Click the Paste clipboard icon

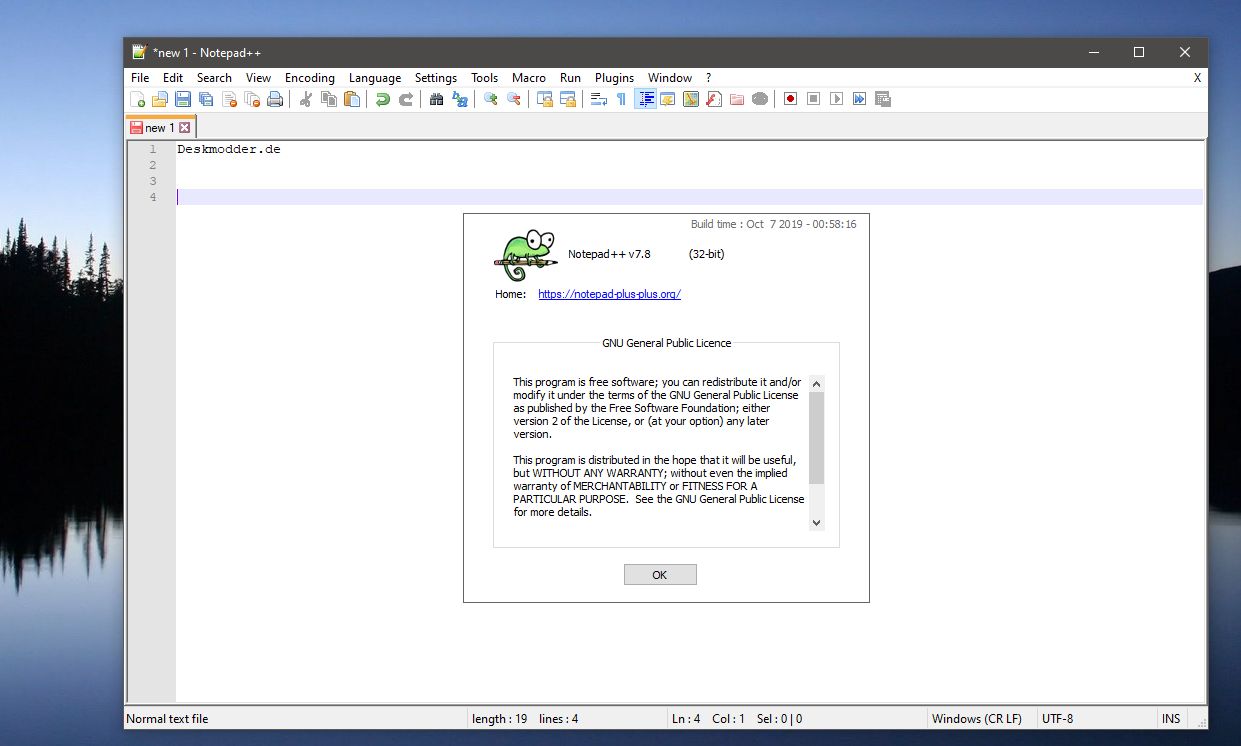click(x=352, y=99)
